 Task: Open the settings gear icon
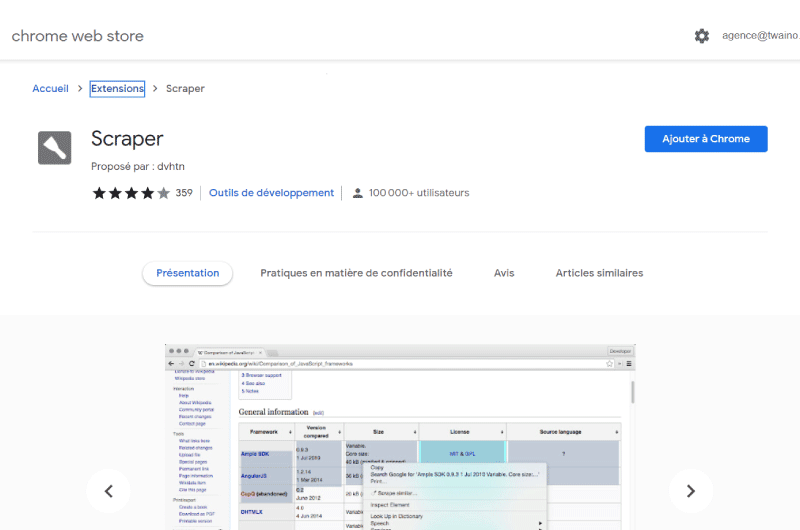tap(702, 36)
